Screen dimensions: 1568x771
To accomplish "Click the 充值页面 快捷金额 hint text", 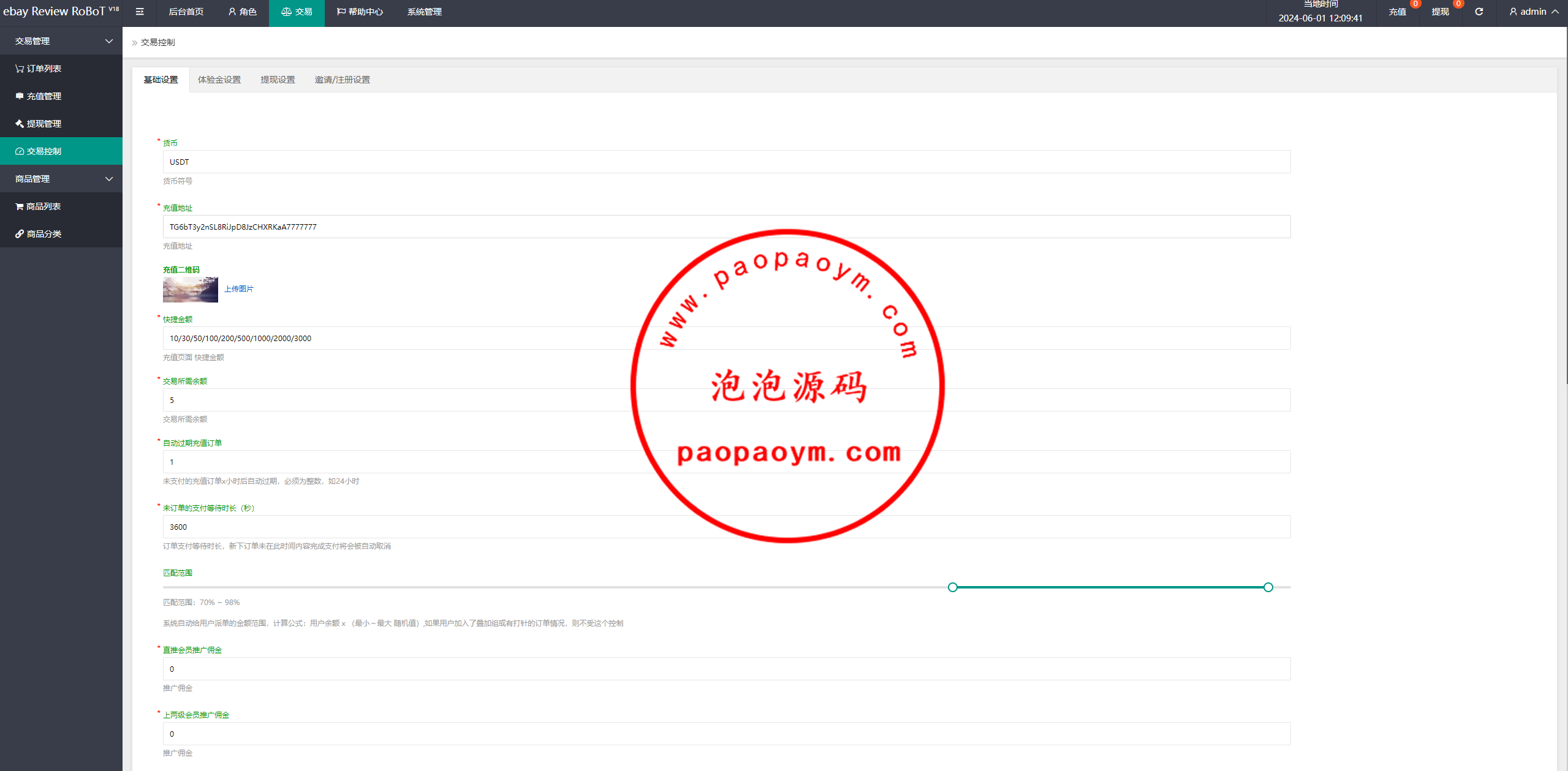I will tap(194, 358).
